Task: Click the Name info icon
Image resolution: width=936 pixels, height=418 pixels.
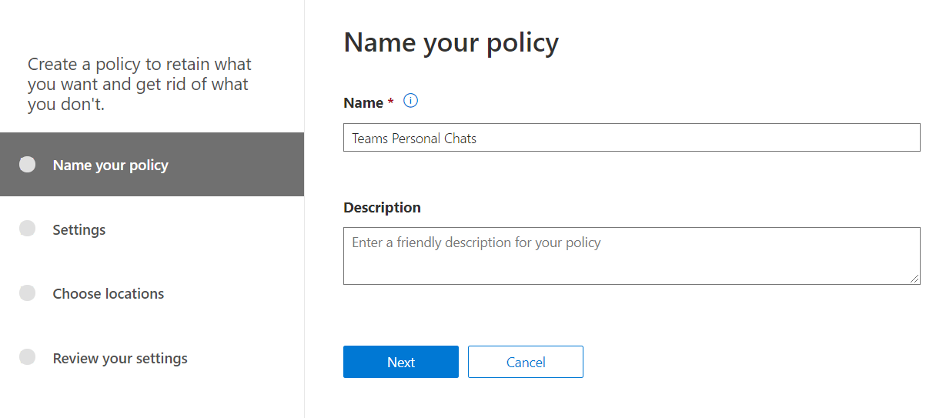Action: point(411,101)
